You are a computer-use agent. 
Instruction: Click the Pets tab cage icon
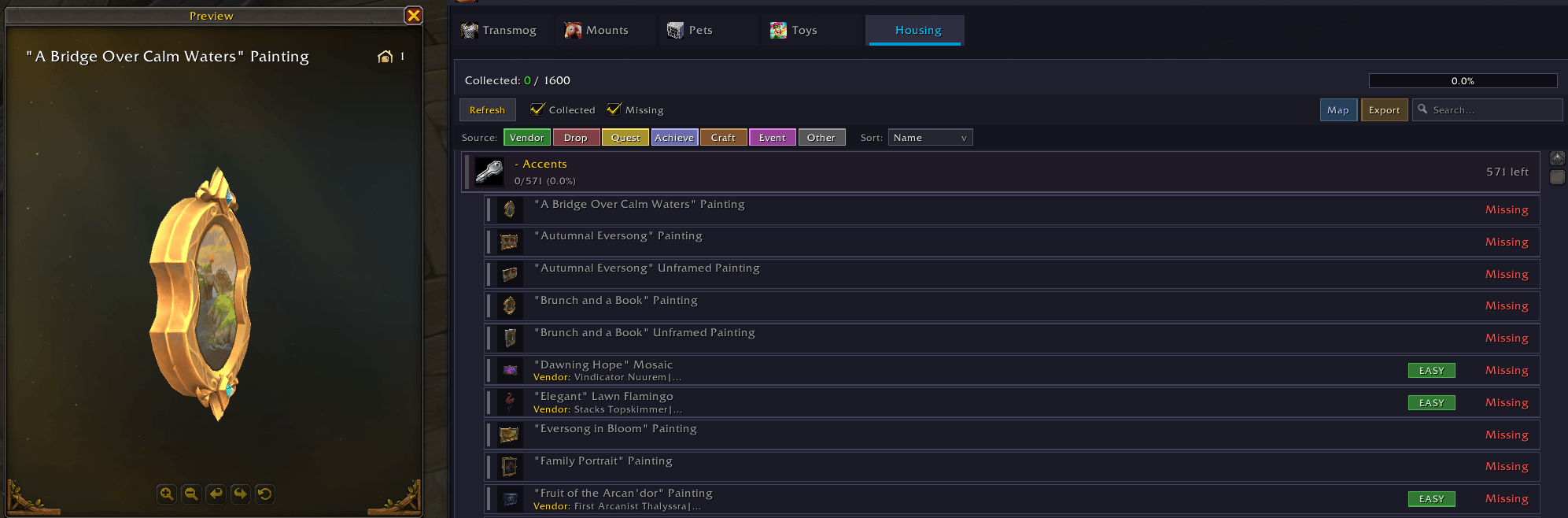coord(675,31)
